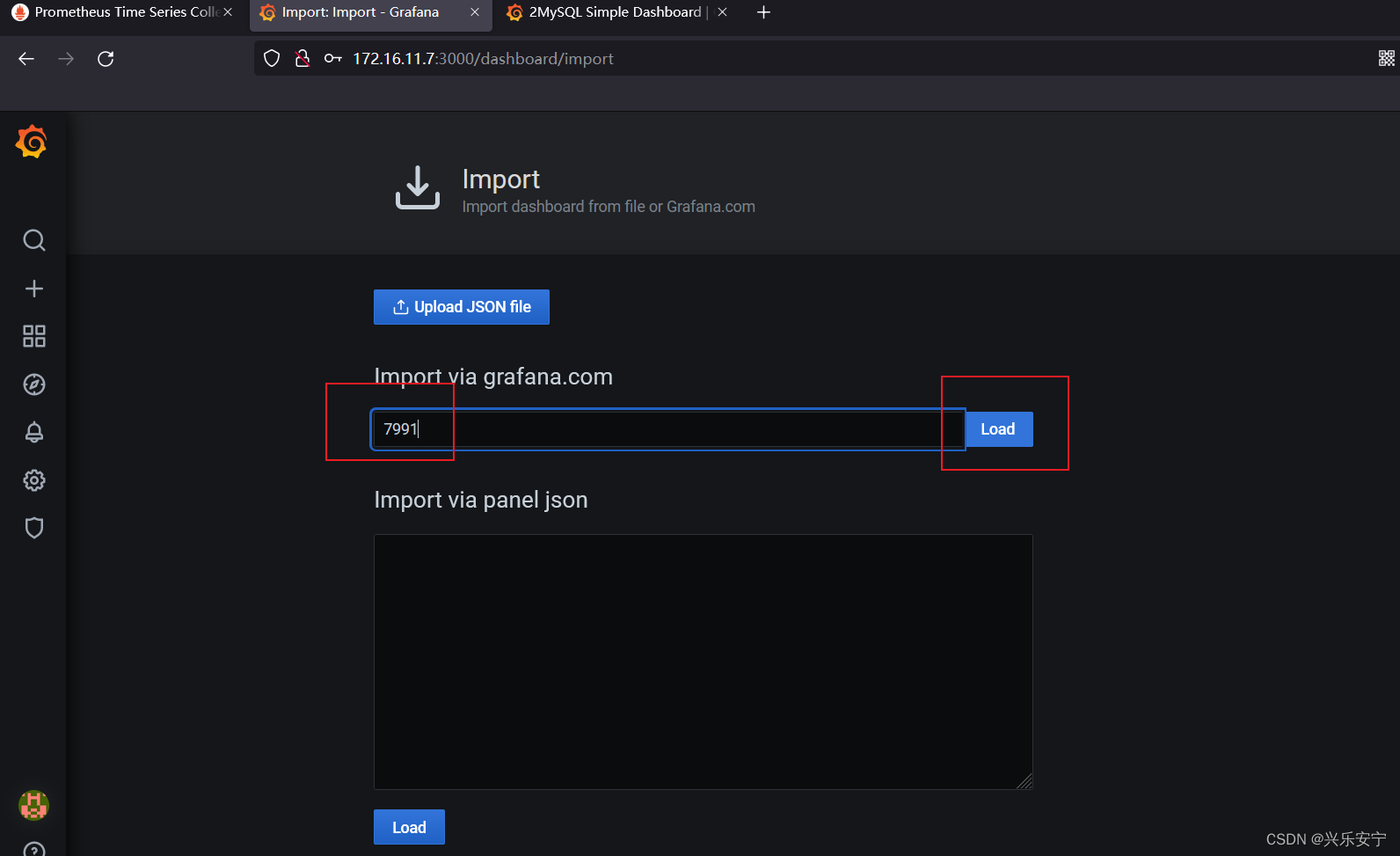This screenshot has height=856, width=1400.
Task: Open the search dashboards icon in sidebar
Action: point(33,240)
